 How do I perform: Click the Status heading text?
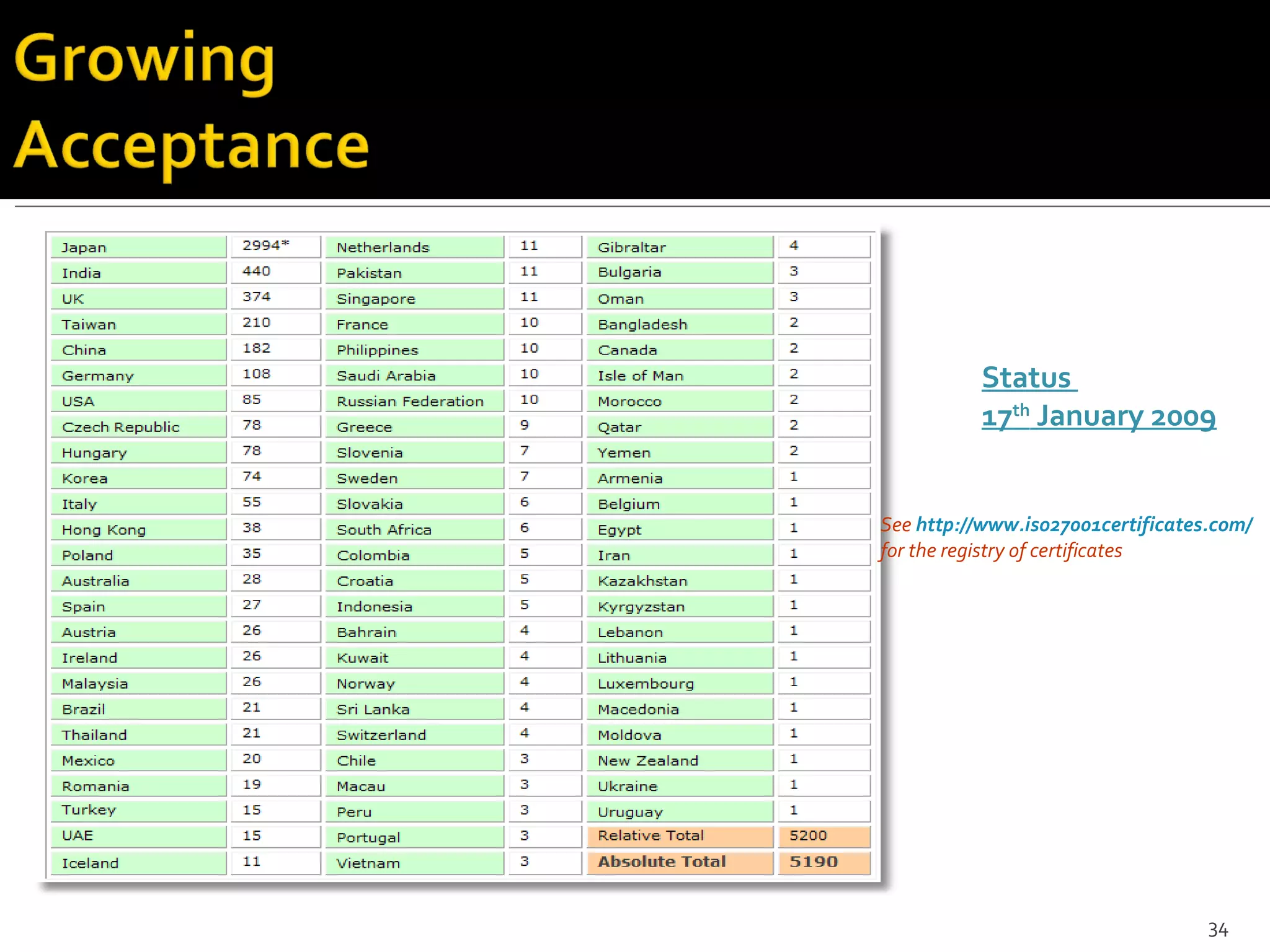pyautogui.click(x=1028, y=378)
